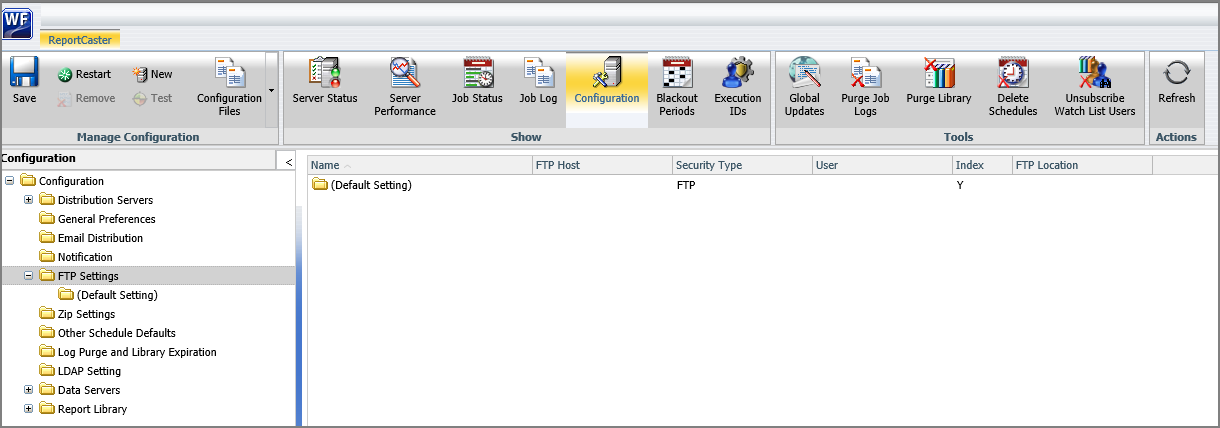This screenshot has height=428, width=1220.
Task: Click the Y index cell
Action: point(960,185)
